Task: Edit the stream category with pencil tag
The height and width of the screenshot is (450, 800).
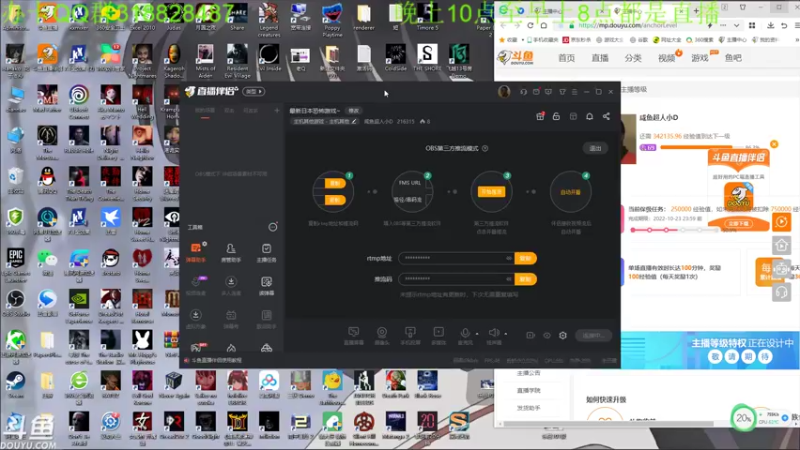Action: [325, 121]
